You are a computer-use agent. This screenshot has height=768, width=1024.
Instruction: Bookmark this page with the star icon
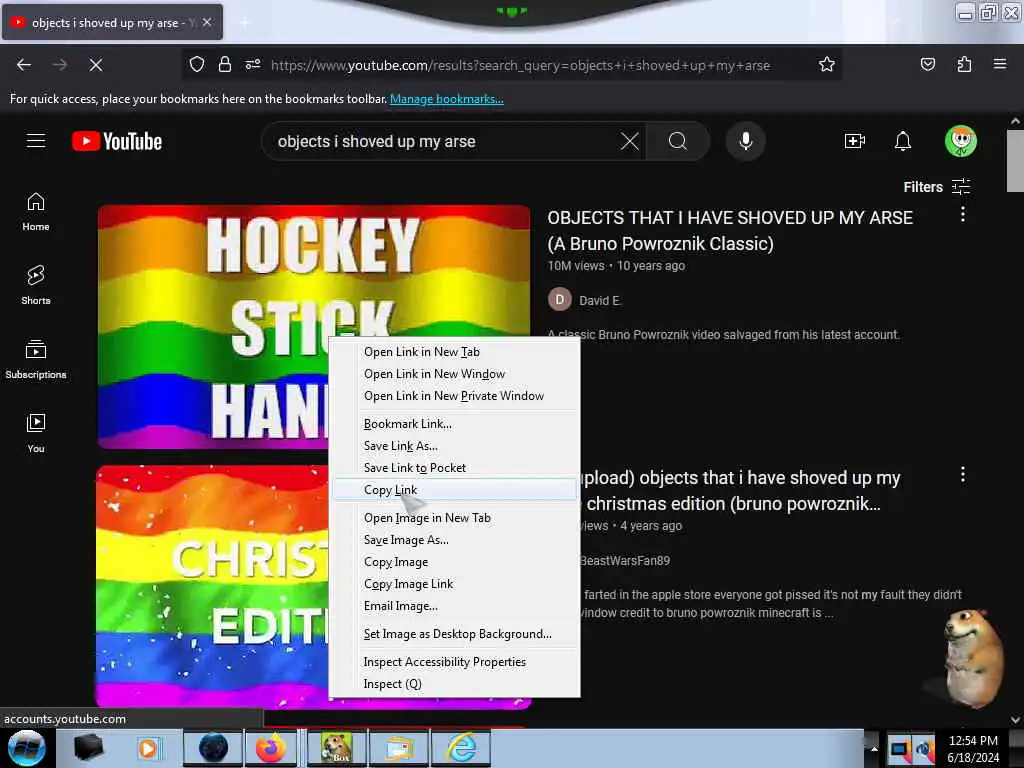[x=827, y=64]
